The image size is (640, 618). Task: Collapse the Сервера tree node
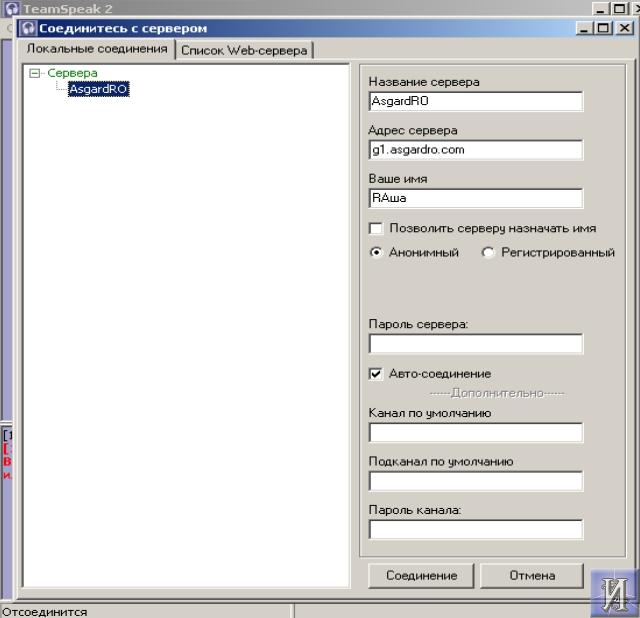[35, 73]
